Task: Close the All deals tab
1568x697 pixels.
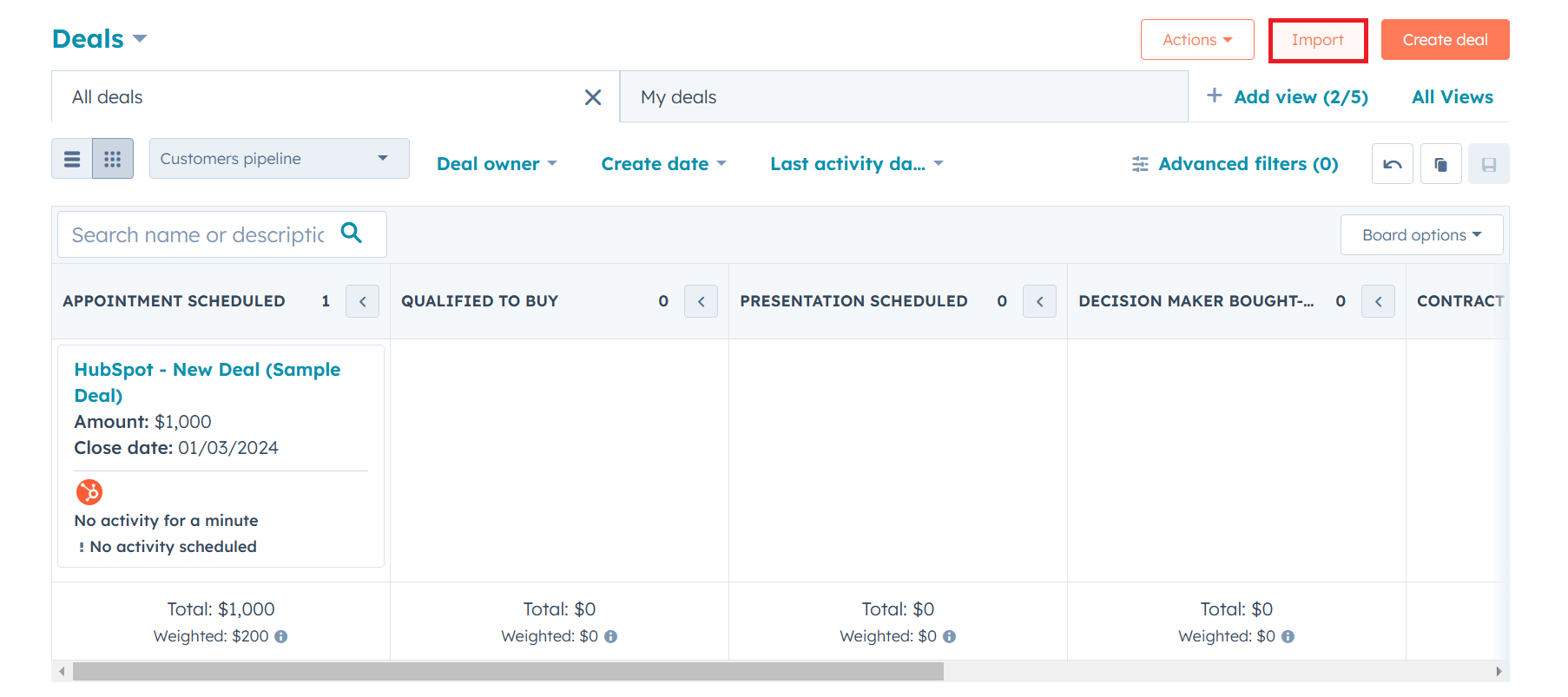Action: [x=593, y=97]
